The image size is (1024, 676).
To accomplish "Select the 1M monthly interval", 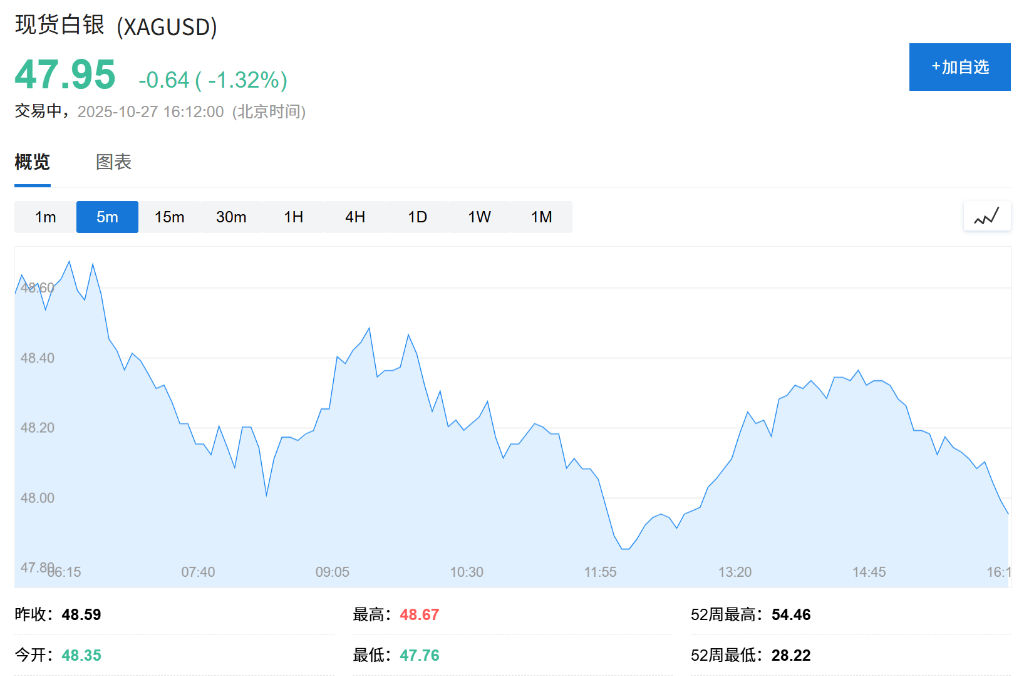I will pos(541,217).
